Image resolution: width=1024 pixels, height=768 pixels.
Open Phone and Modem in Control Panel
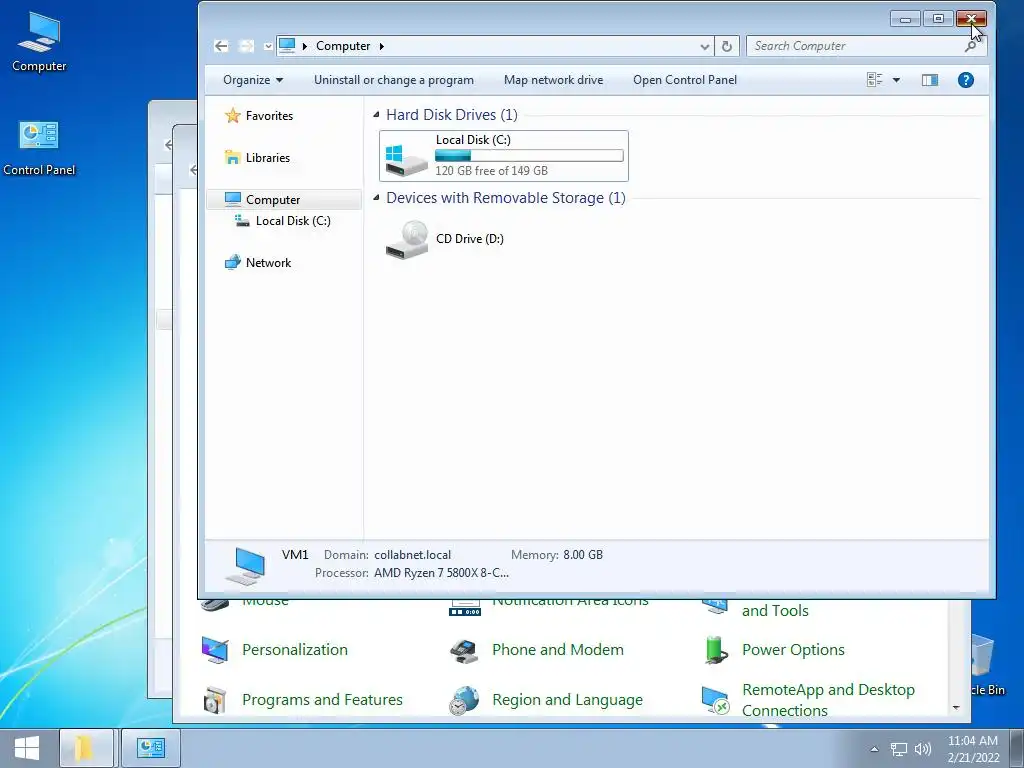[x=558, y=649]
